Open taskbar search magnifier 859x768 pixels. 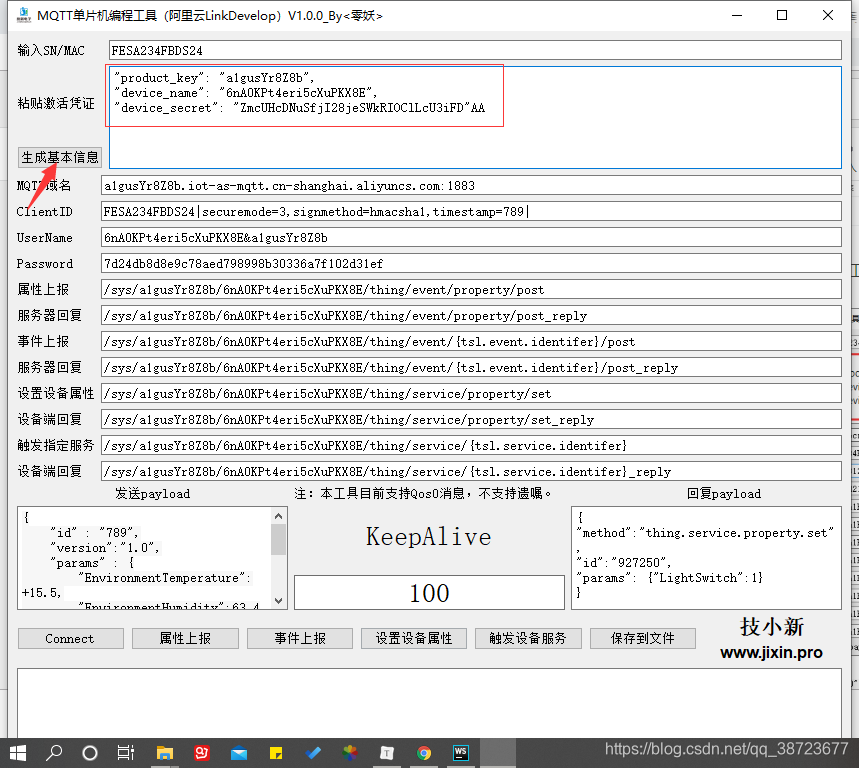[54, 753]
